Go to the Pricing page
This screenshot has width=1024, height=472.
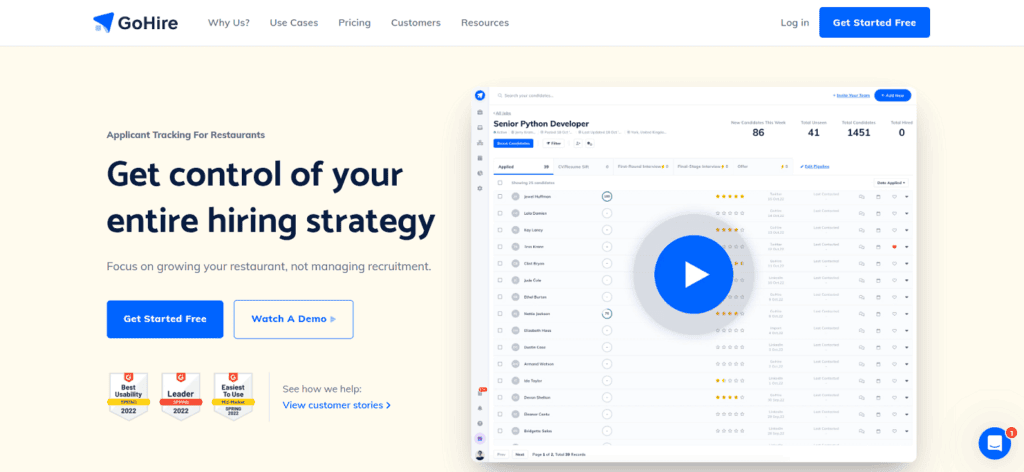pyautogui.click(x=355, y=23)
